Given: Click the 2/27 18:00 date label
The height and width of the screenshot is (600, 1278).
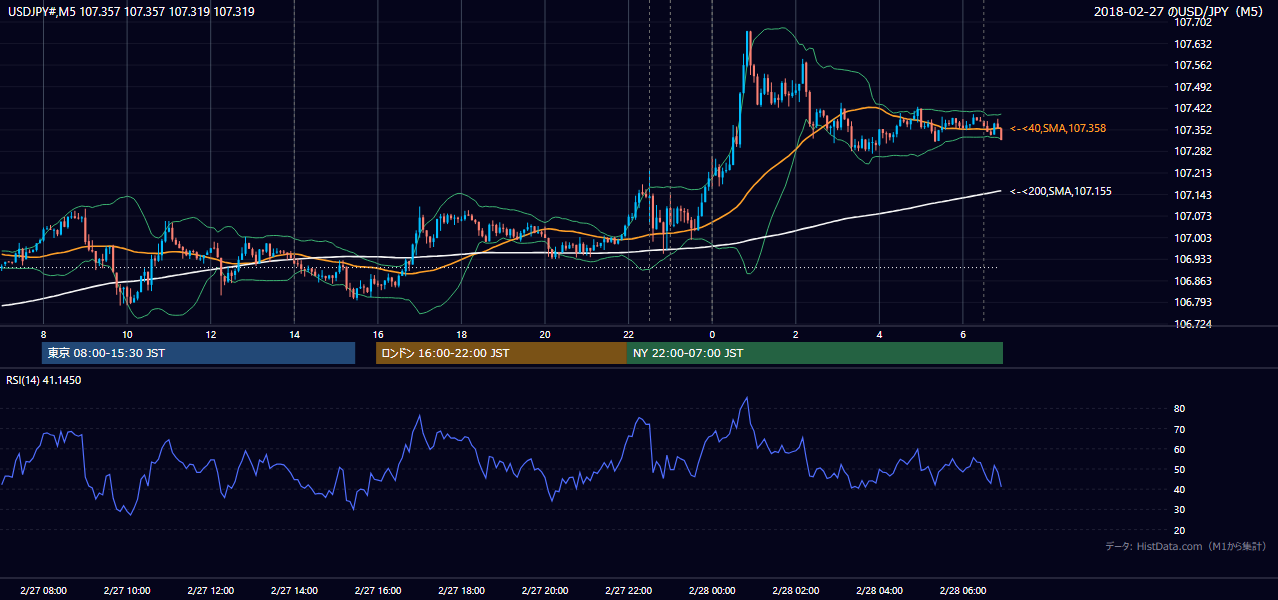Looking at the screenshot, I should click(461, 591).
